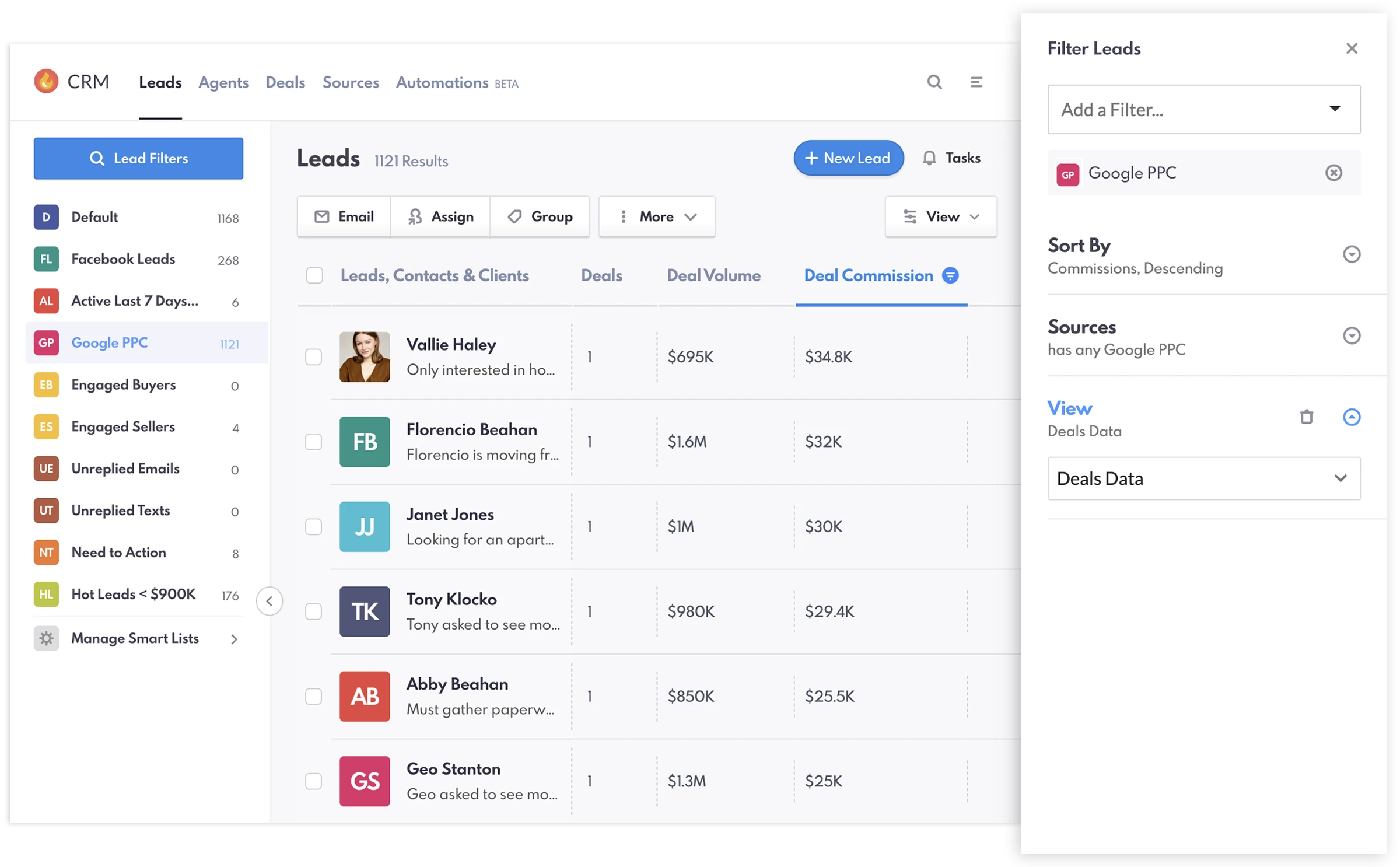Open the Facebook Leads smart list
Viewport: 1400px width, 867px height.
(123, 259)
